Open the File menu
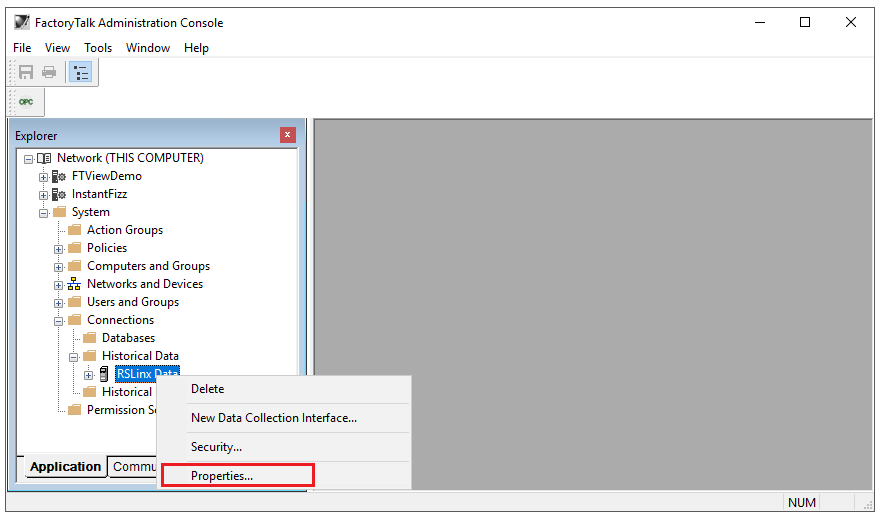This screenshot has height=518, width=882. (22, 48)
